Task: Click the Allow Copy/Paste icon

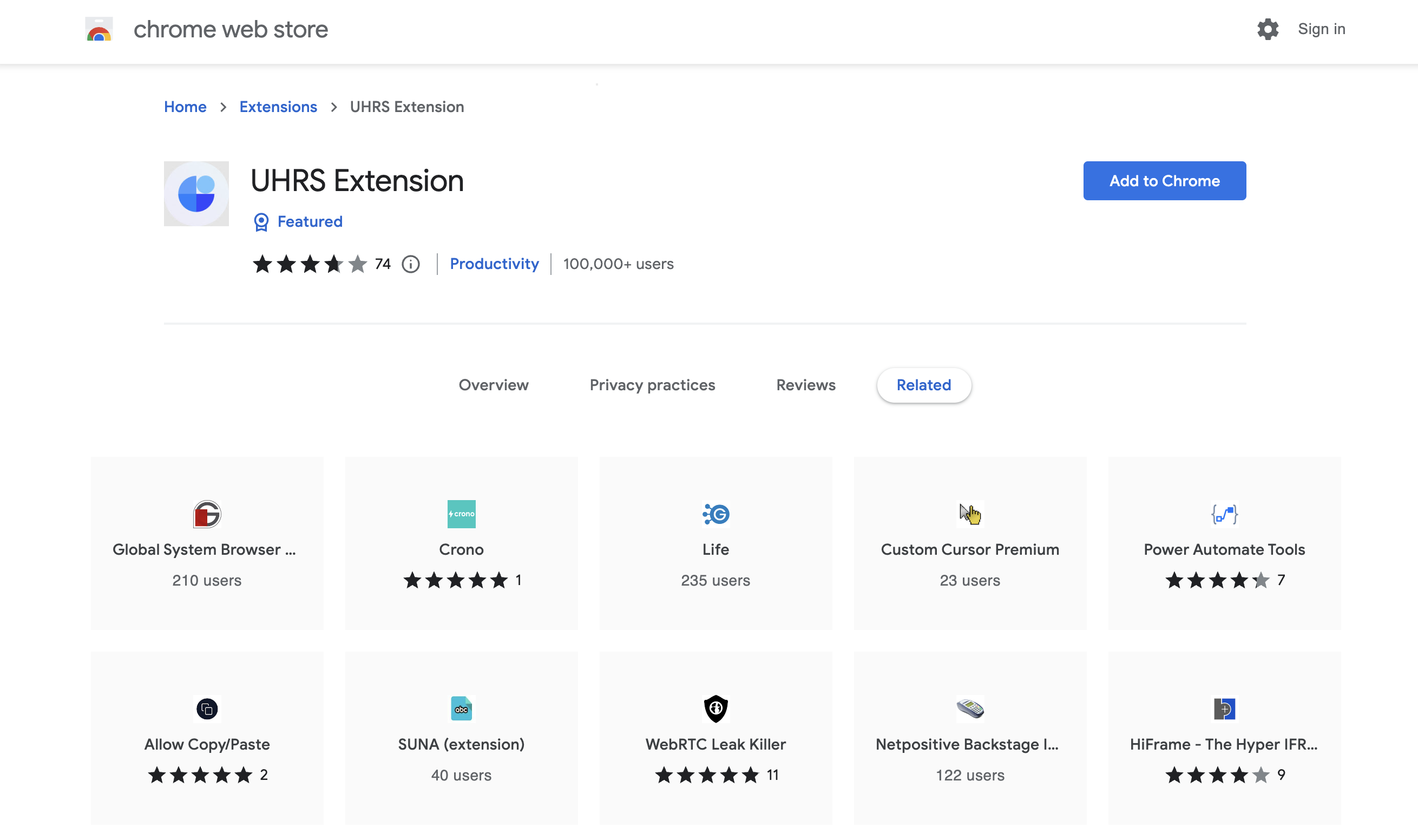Action: [x=207, y=708]
